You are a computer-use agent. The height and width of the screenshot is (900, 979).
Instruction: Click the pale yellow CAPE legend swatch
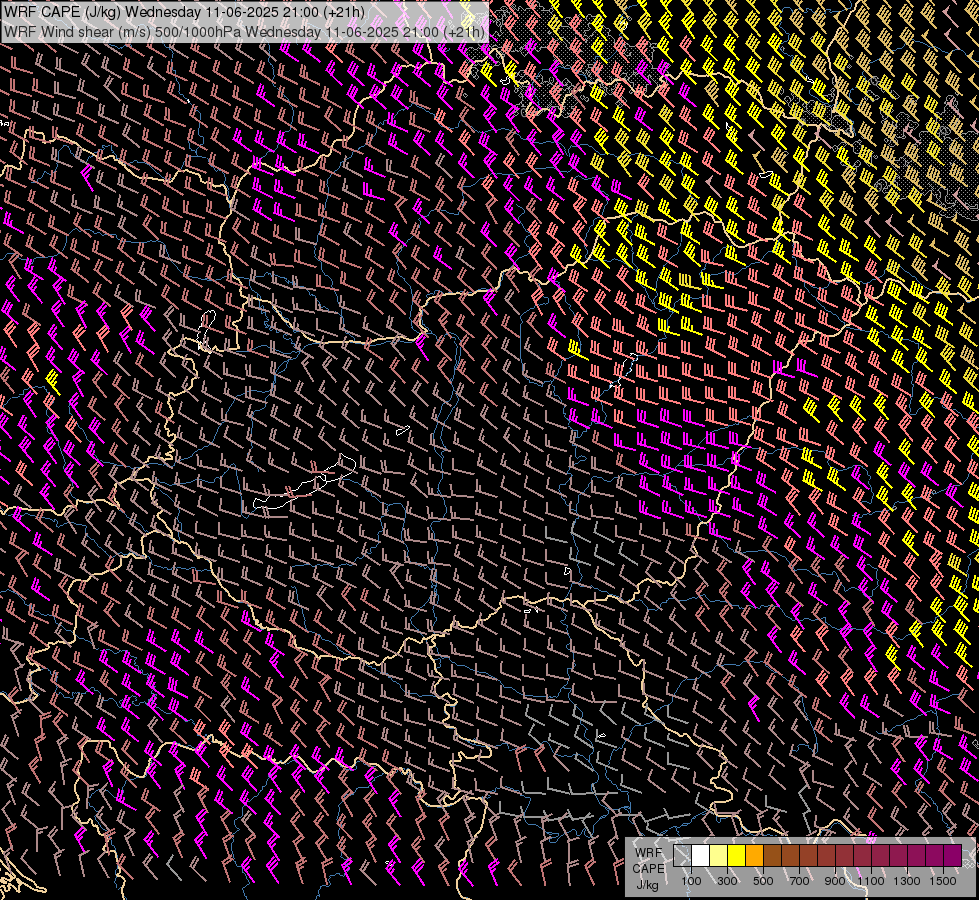coord(719,855)
